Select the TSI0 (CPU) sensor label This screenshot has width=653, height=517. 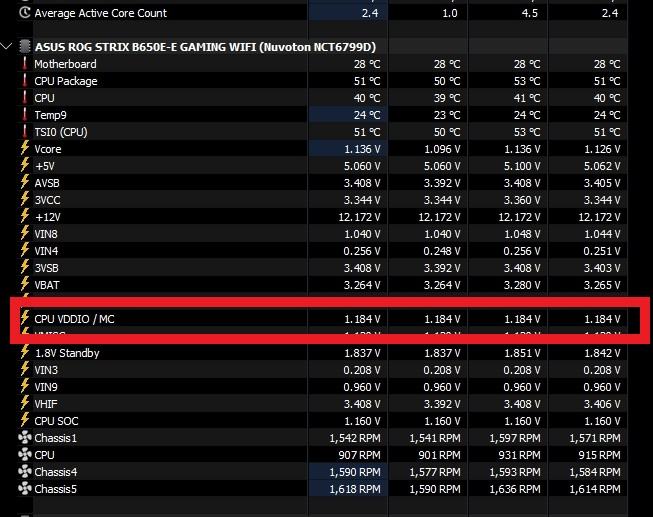60,132
